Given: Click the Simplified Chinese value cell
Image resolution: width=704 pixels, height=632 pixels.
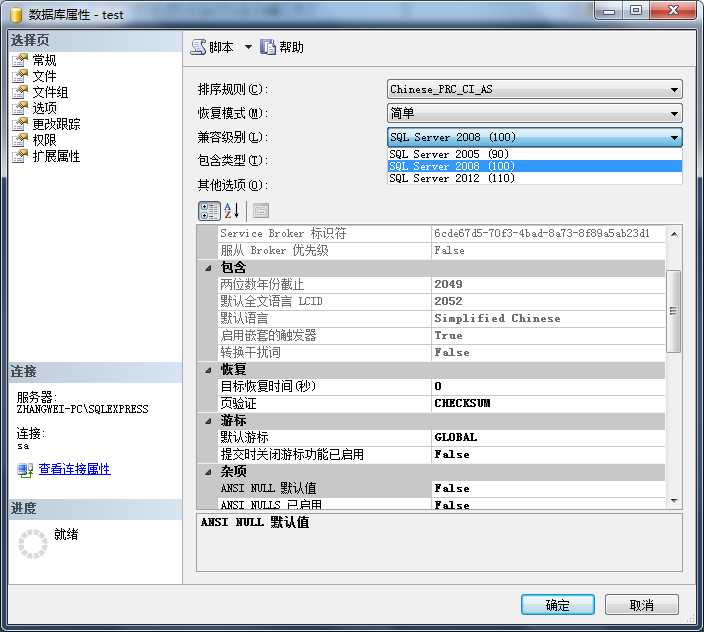Looking at the screenshot, I should [548, 318].
